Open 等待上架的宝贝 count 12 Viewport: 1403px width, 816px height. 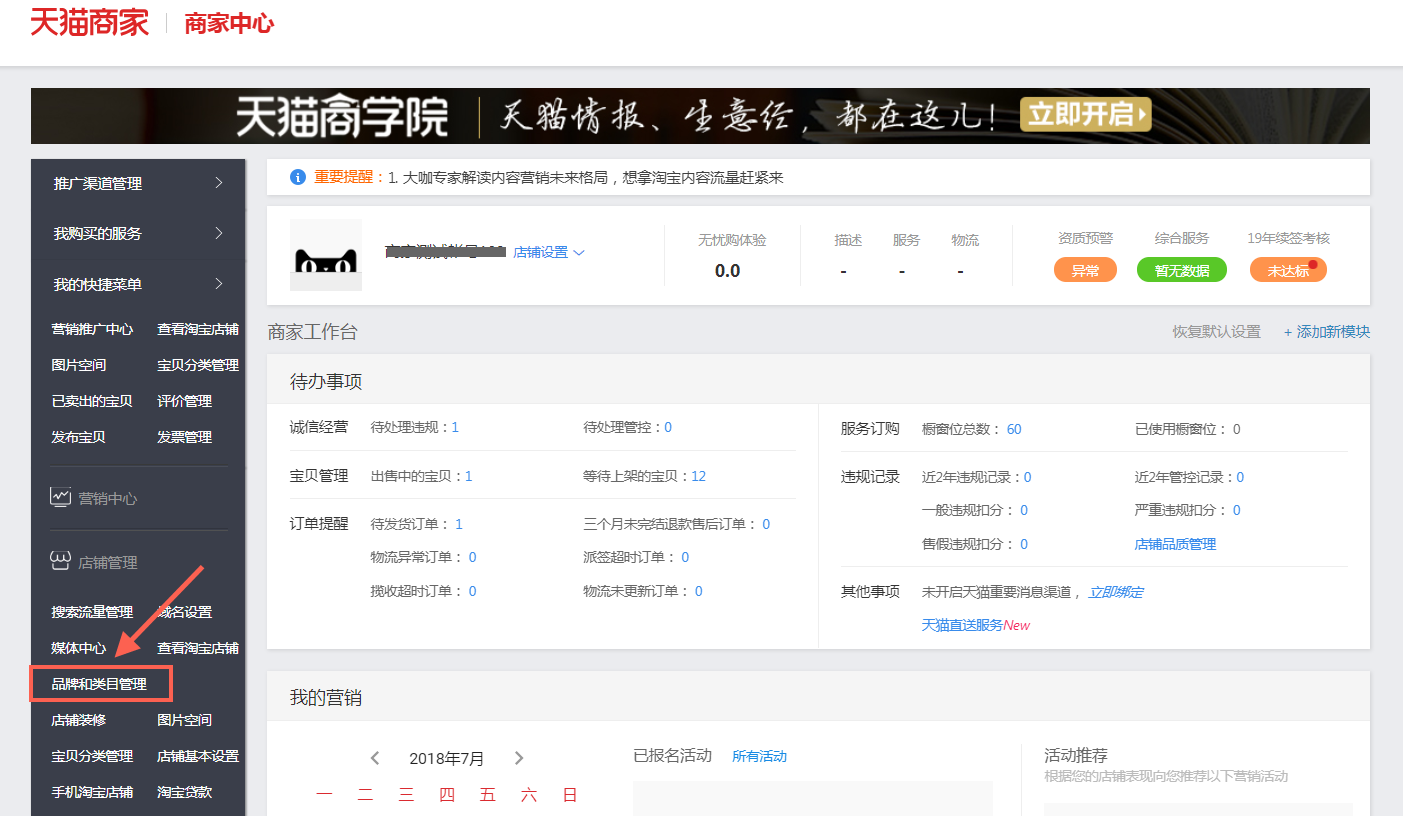click(698, 476)
